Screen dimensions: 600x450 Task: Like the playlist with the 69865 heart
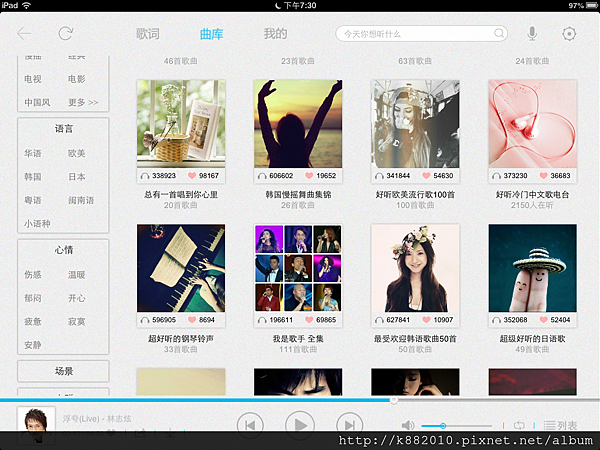(309, 320)
